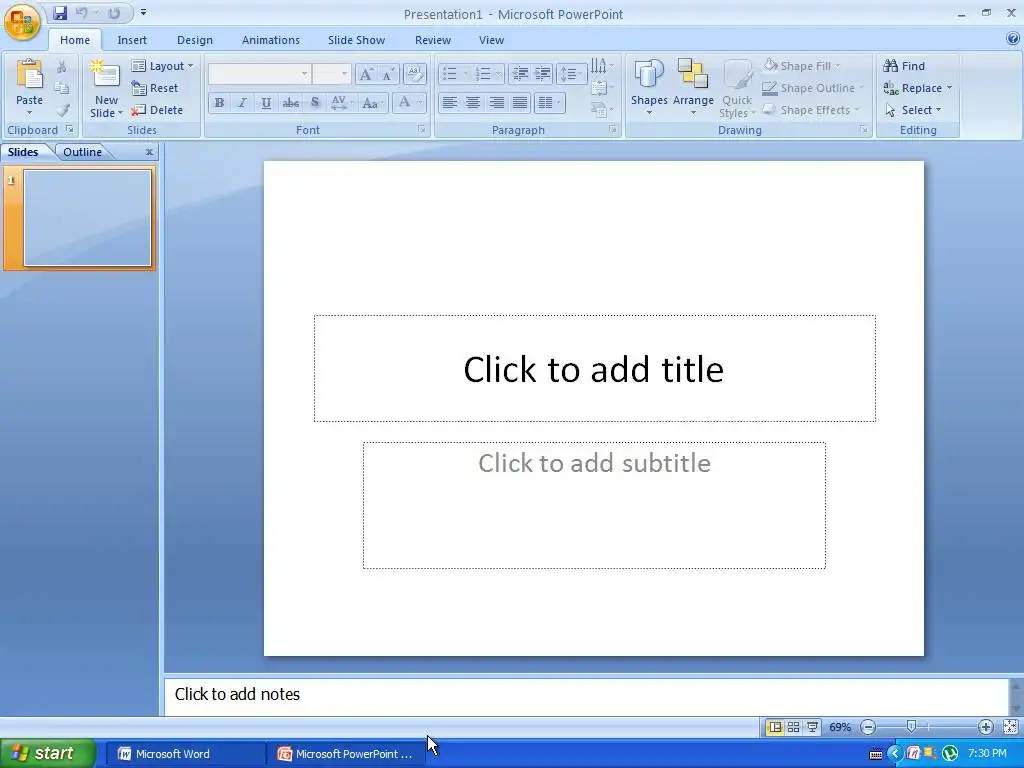Click the Grow Font icon
The image size is (1024, 768).
click(366, 74)
